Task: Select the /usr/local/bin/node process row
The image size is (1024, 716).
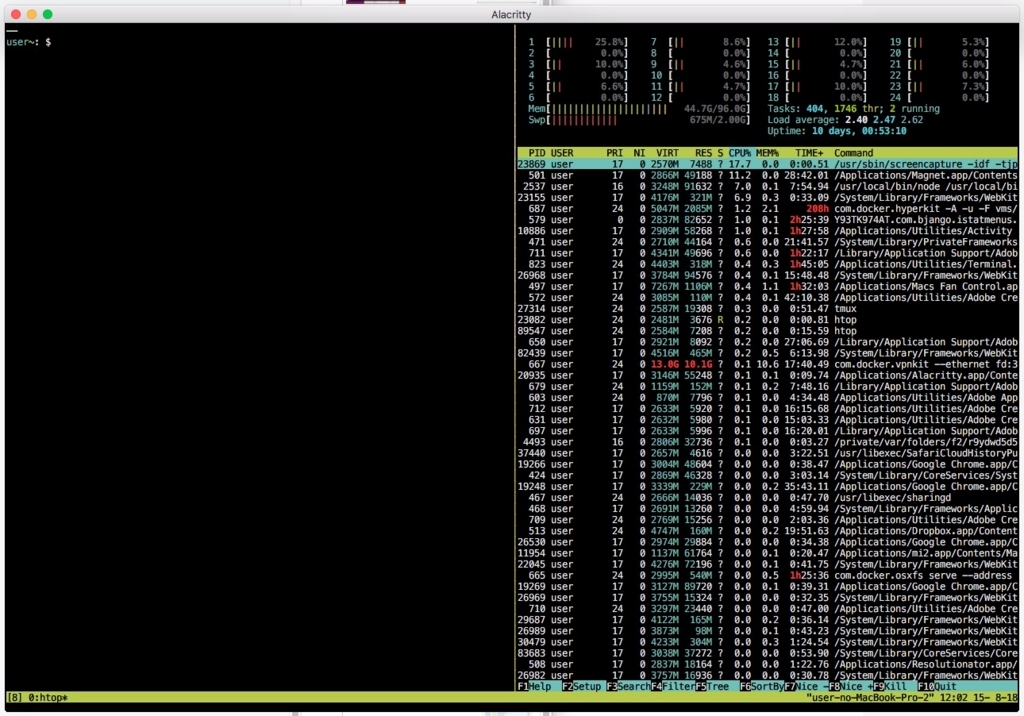Action: [767, 186]
